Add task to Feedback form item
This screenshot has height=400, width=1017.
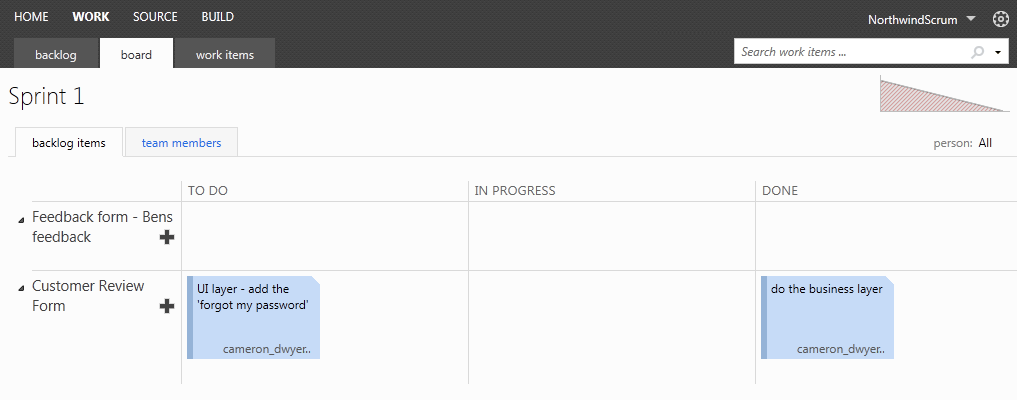tap(167, 237)
